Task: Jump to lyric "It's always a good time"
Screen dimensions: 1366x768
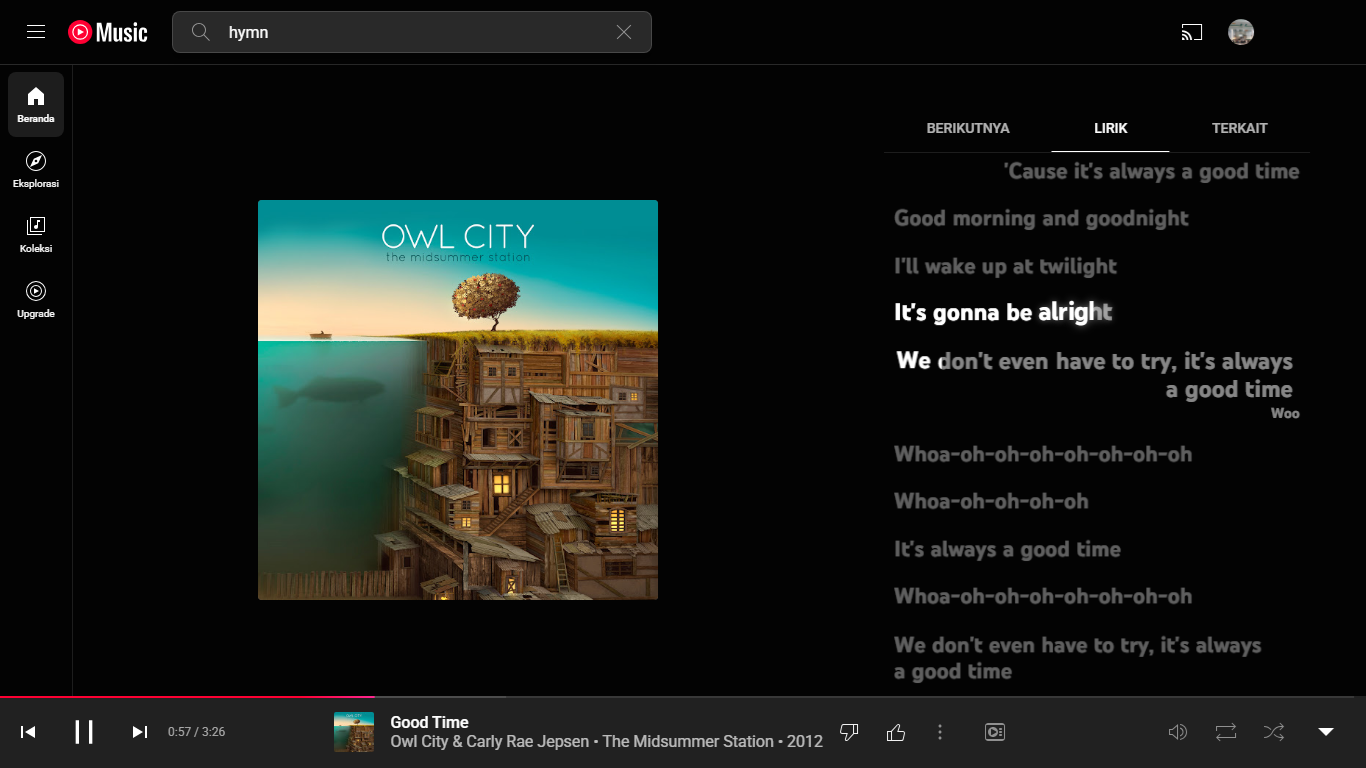Action: tap(1007, 549)
